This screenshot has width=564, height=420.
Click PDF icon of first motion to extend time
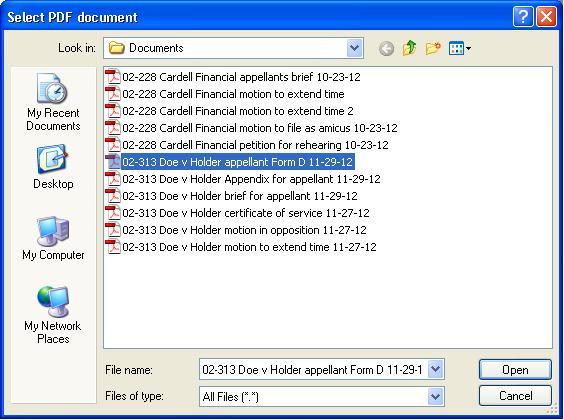tap(113, 93)
